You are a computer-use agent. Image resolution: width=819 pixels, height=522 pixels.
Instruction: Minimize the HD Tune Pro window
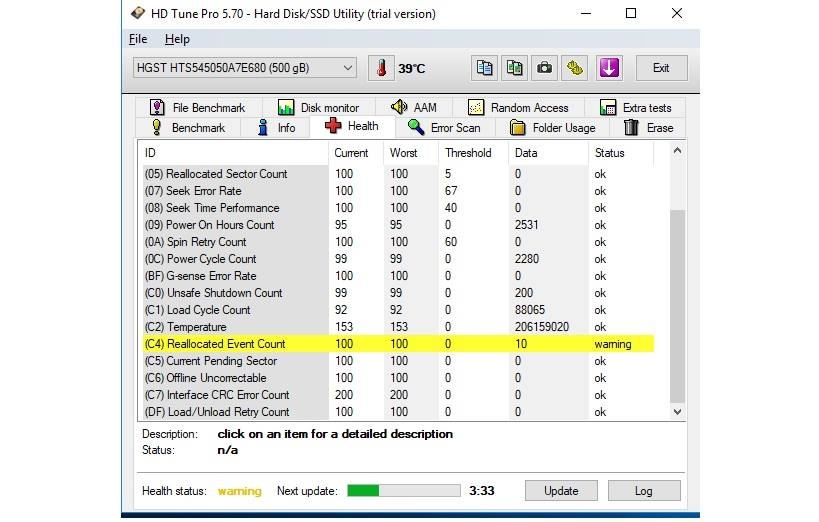(586, 13)
